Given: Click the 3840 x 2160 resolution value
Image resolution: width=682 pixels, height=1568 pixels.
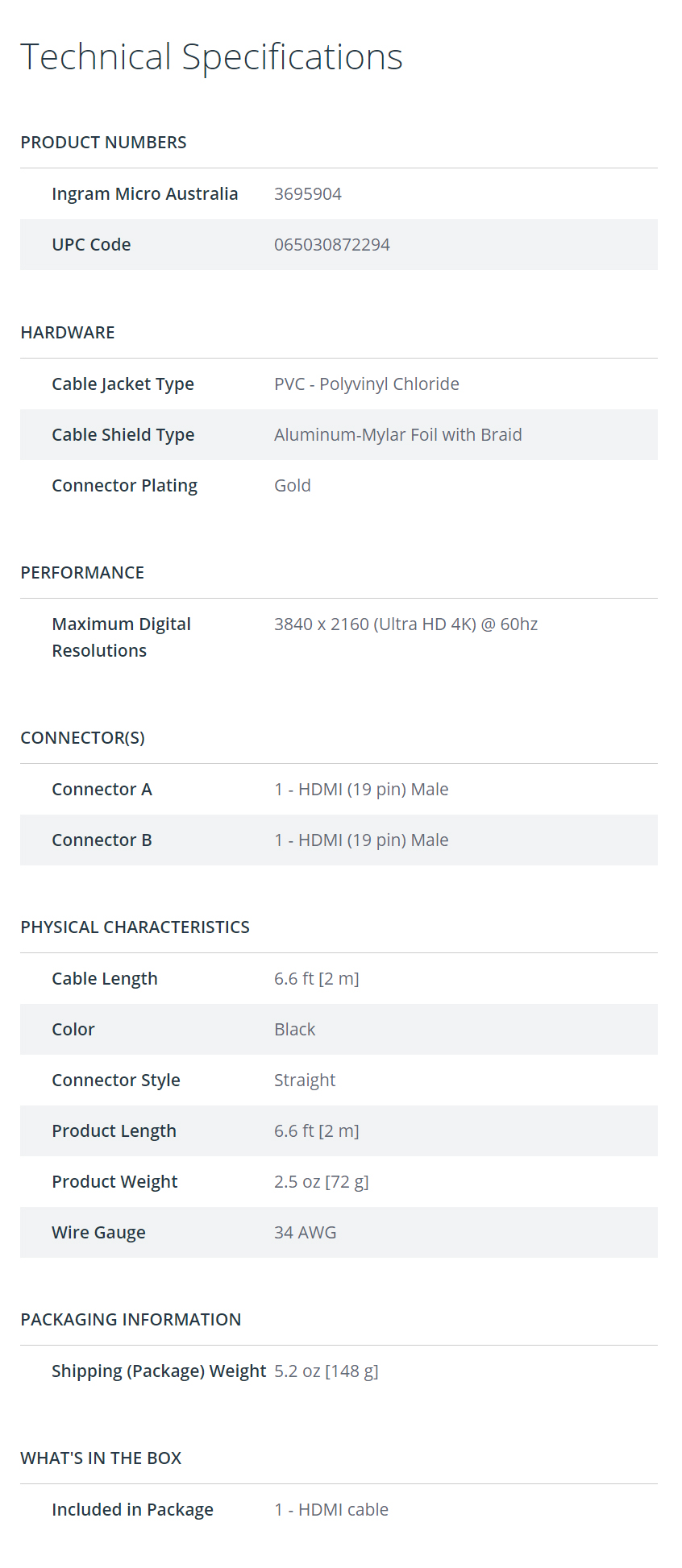Looking at the screenshot, I should tap(405, 624).
